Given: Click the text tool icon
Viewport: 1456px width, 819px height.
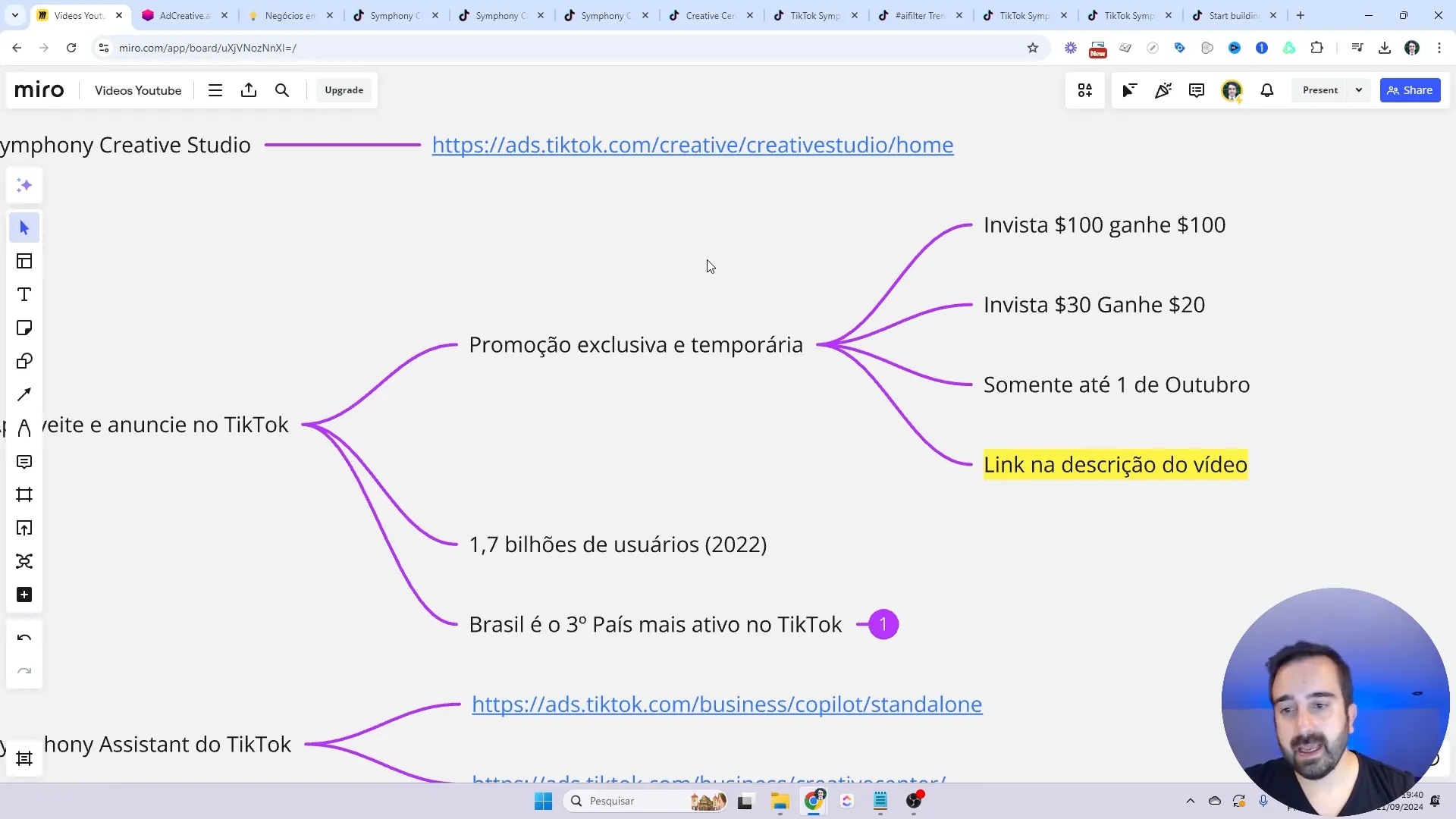Looking at the screenshot, I should click(x=24, y=294).
